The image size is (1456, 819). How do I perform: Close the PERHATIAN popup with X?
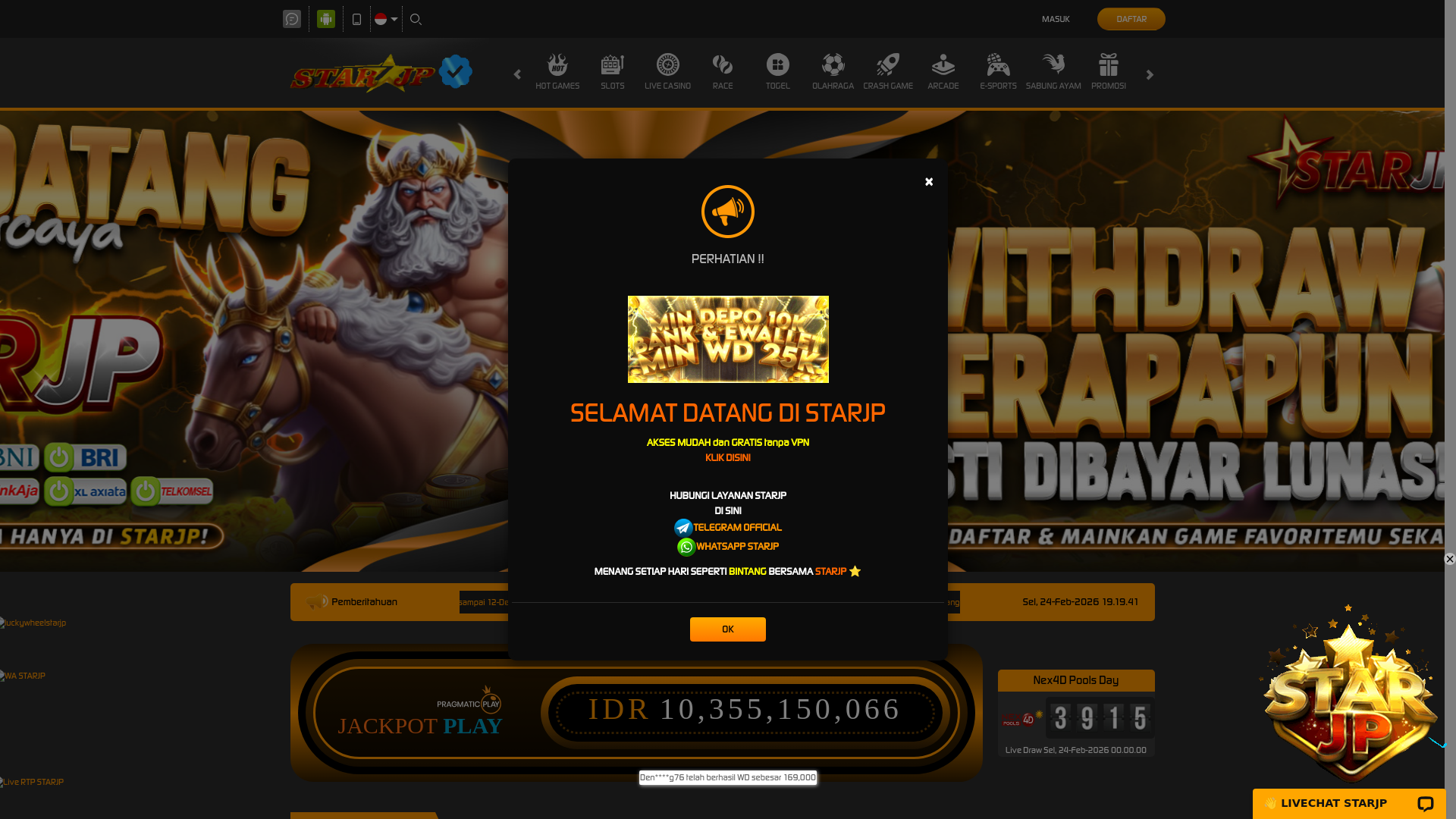[x=929, y=182]
